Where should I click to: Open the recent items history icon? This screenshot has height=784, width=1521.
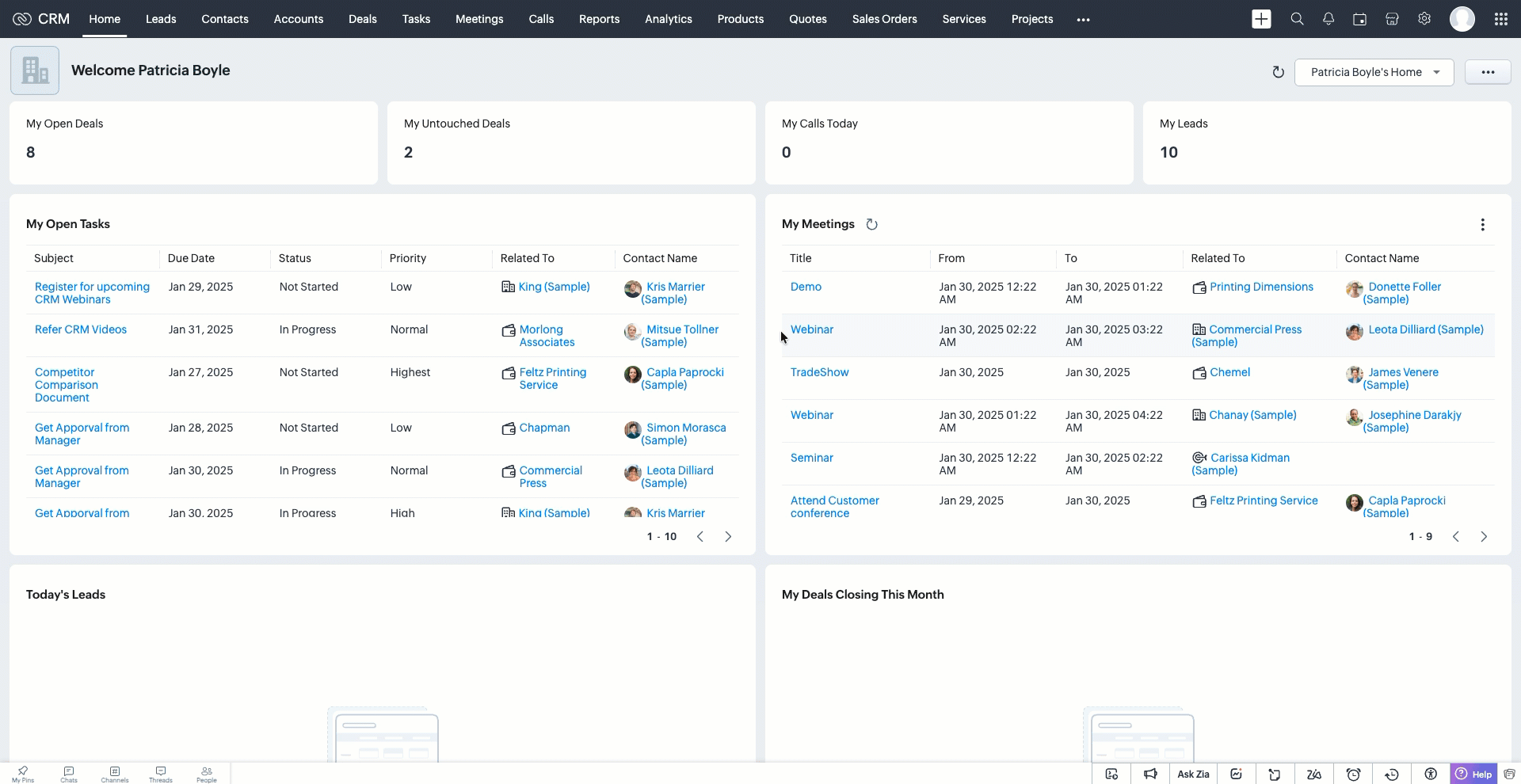tap(1392, 774)
